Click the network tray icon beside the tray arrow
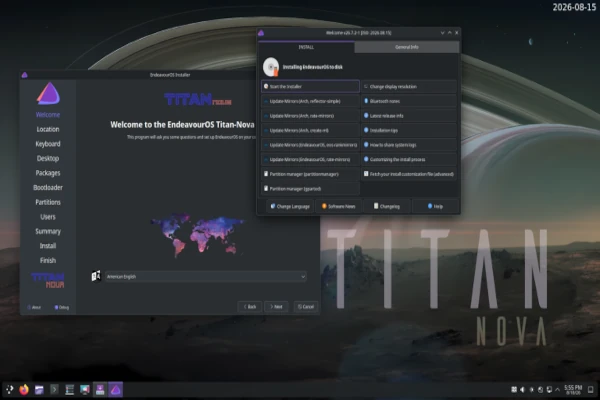This screenshot has width=600, height=400. click(x=549, y=390)
